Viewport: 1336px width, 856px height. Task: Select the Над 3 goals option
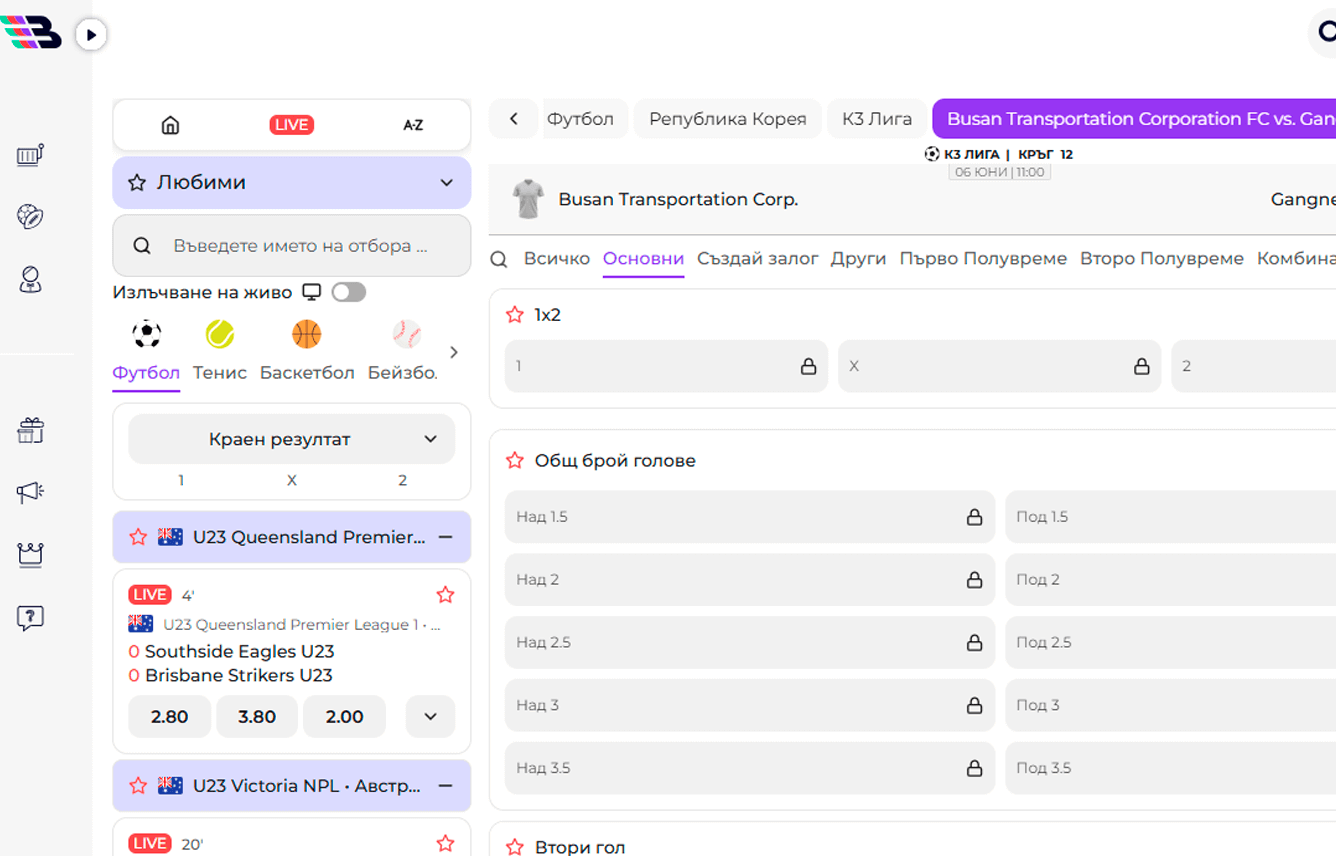coord(750,705)
